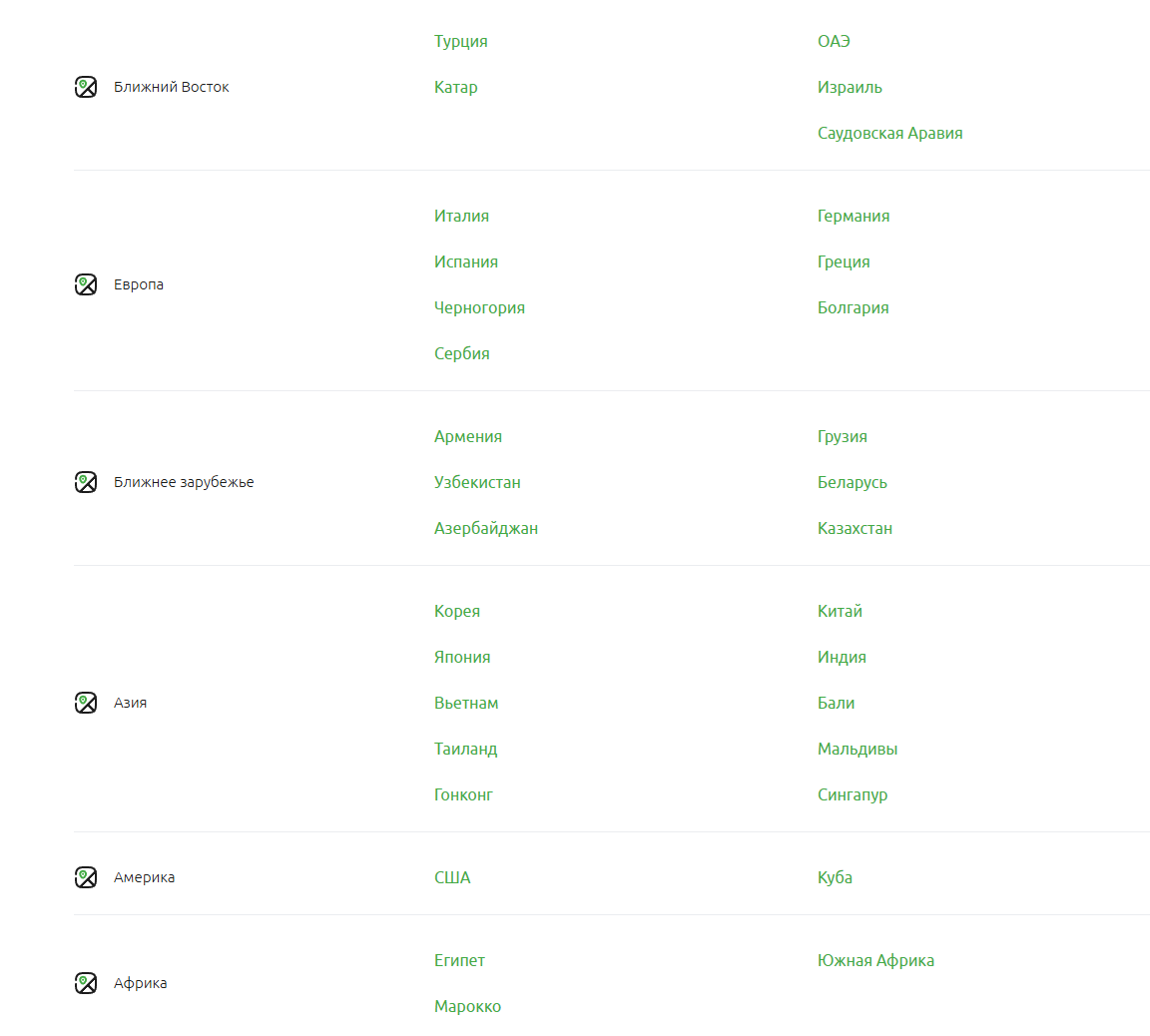Click the icon beside Ближнее зарубежье
1150x1036 pixels.
[x=86, y=482]
